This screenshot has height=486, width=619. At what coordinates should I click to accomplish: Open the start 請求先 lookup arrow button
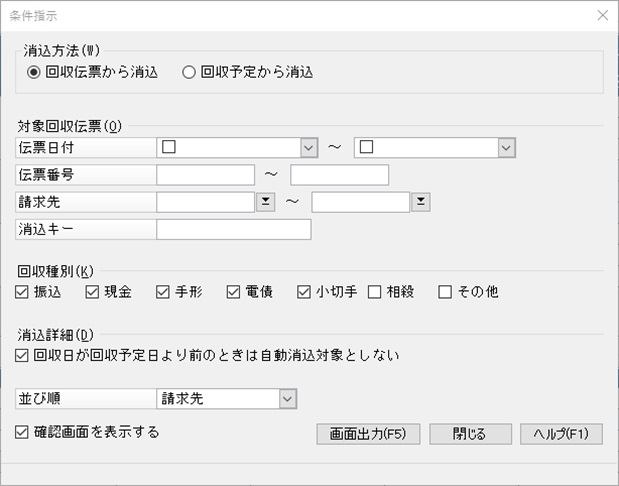266,202
